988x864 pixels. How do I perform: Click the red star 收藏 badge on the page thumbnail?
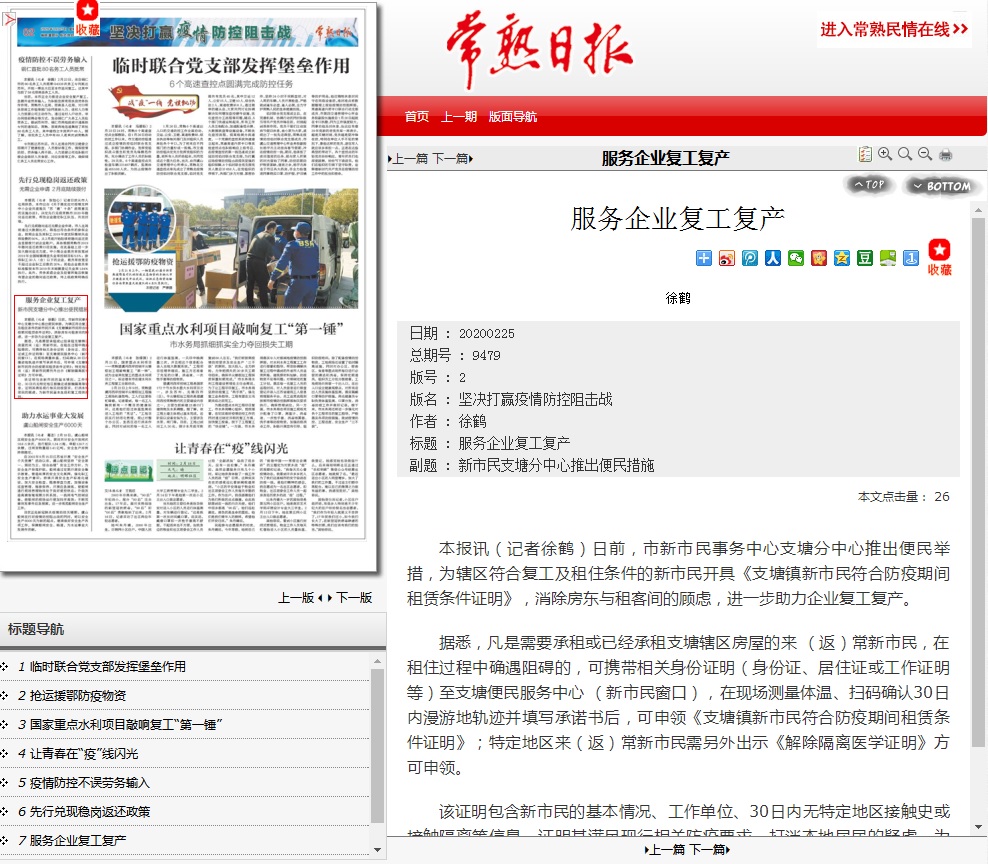pyautogui.click(x=88, y=18)
